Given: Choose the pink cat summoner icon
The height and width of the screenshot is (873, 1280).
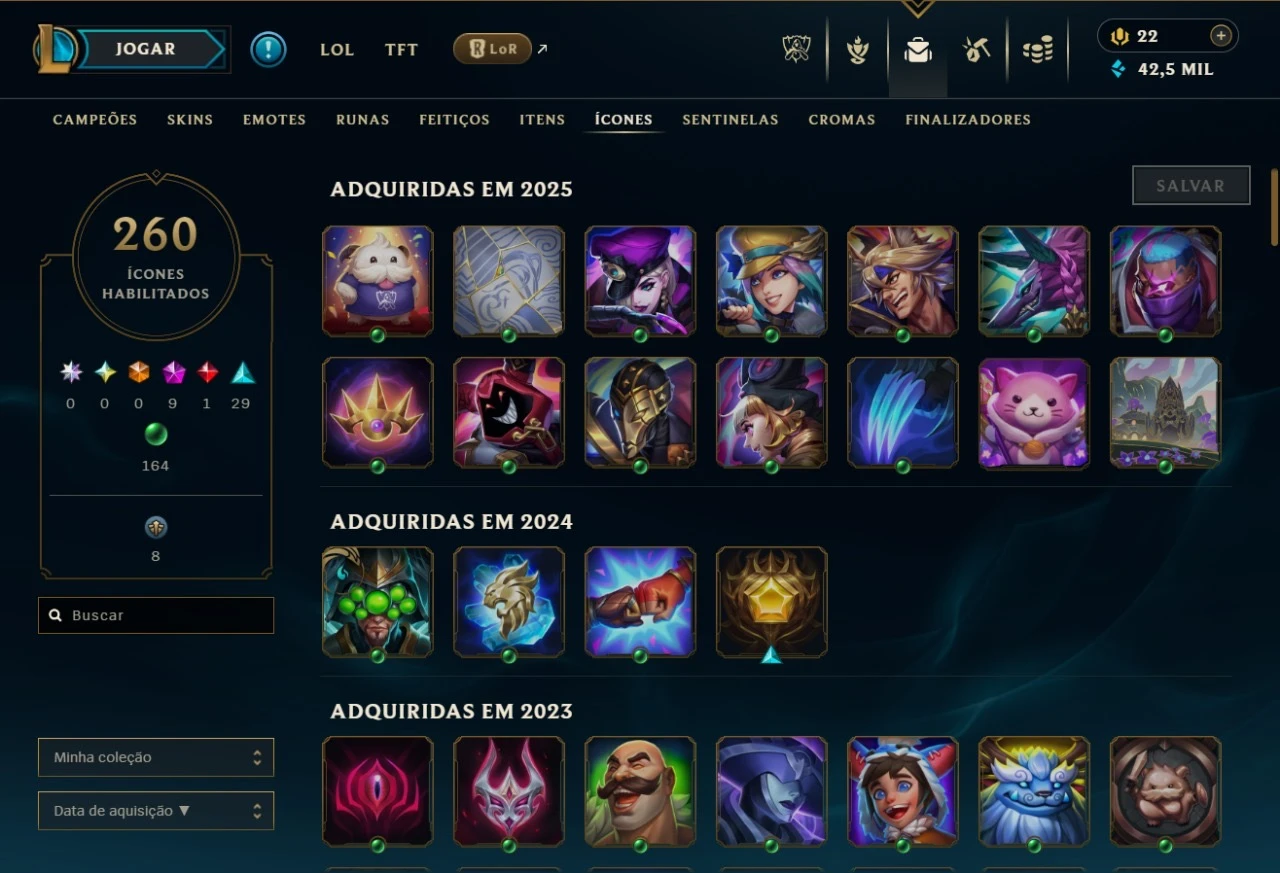Looking at the screenshot, I should coord(1034,412).
